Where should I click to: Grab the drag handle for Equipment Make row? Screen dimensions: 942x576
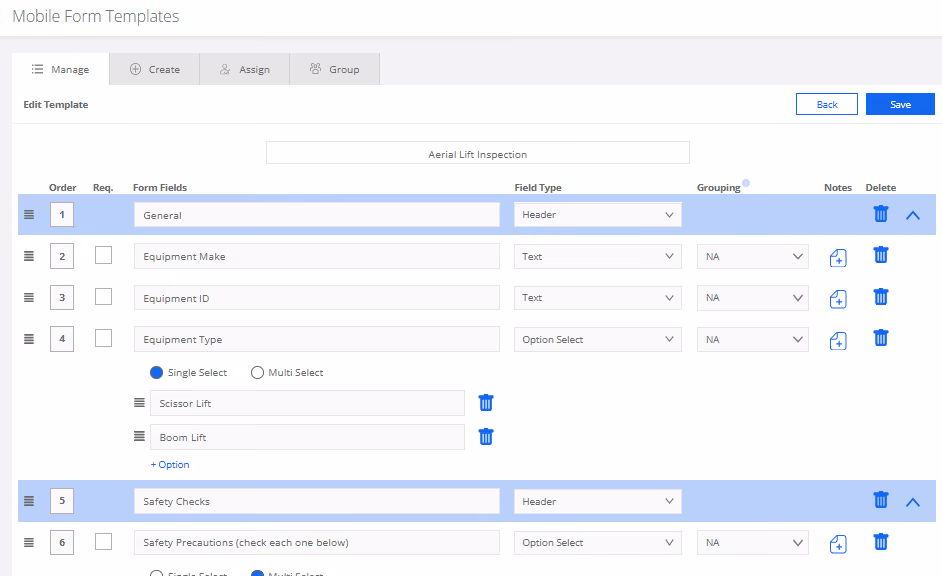coord(29,256)
